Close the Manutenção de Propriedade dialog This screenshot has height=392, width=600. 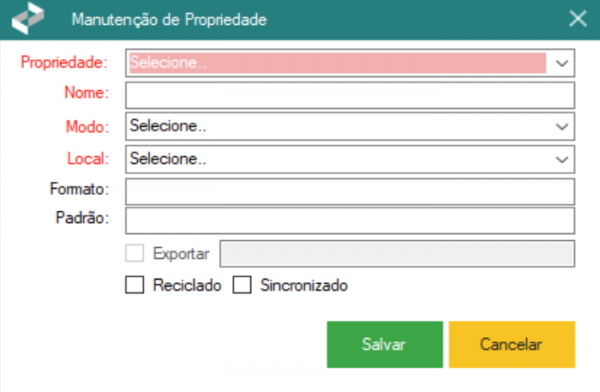tap(577, 19)
